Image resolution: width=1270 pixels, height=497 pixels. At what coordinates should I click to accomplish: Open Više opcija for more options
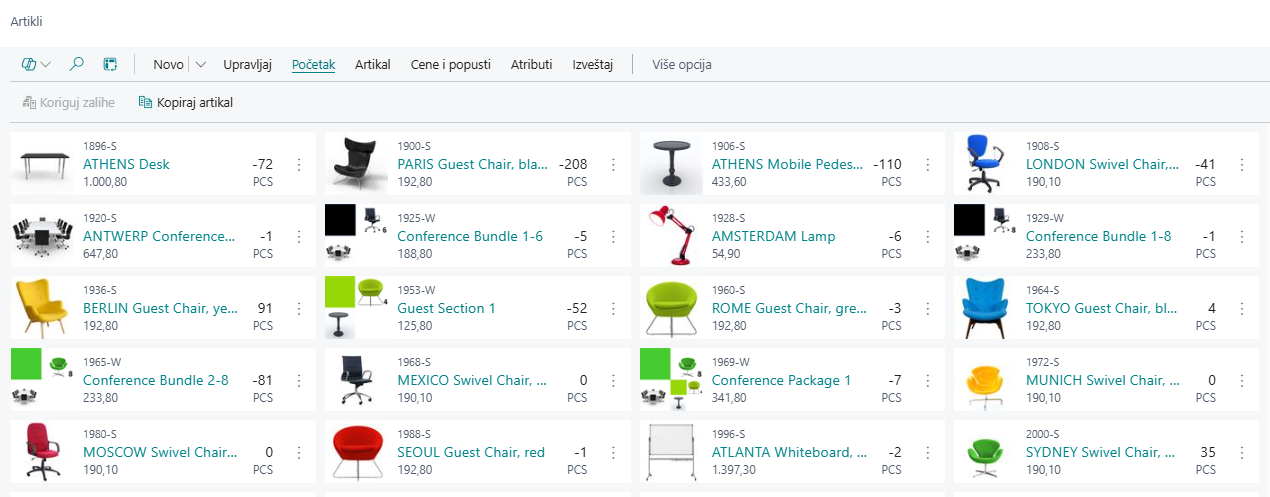tap(681, 64)
